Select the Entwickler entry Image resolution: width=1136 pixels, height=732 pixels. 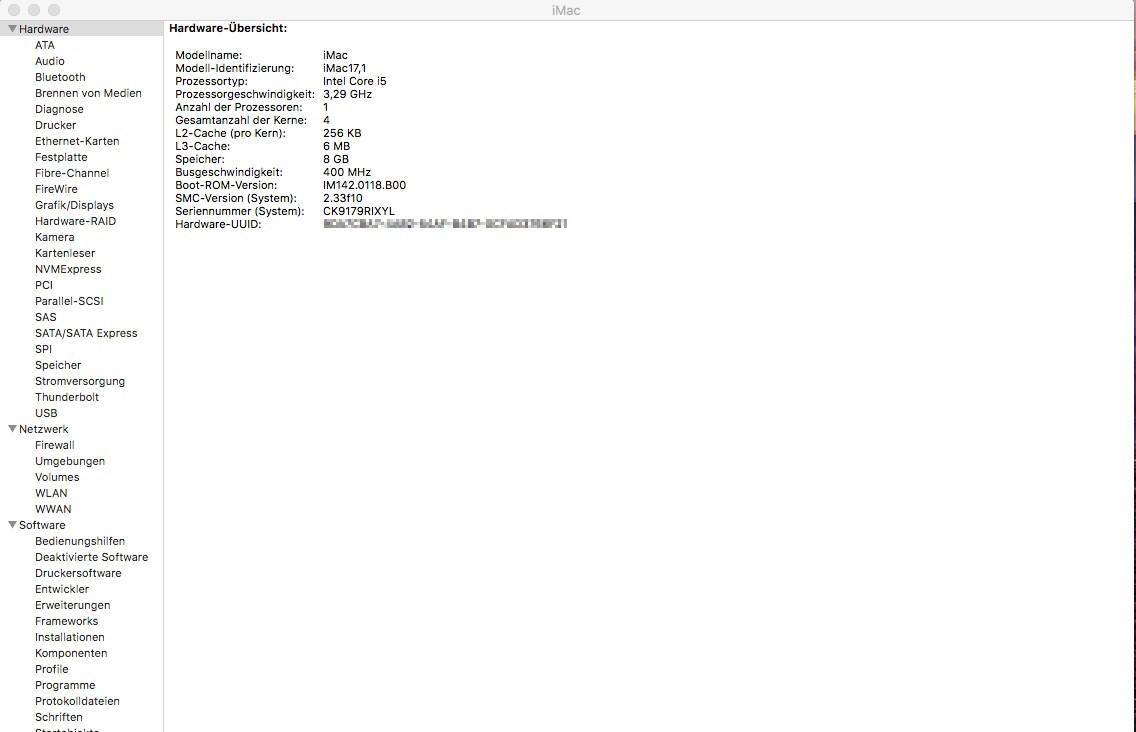pyautogui.click(x=62, y=588)
